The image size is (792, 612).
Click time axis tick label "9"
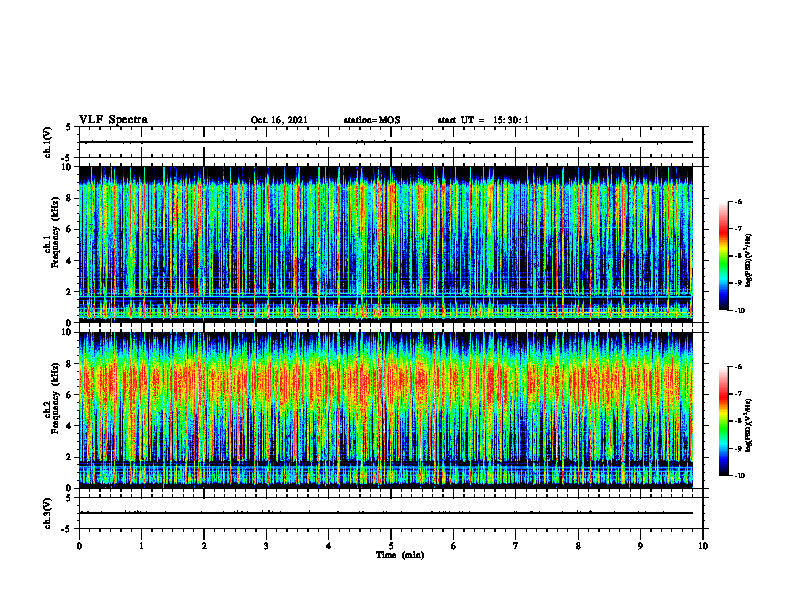[x=640, y=546]
